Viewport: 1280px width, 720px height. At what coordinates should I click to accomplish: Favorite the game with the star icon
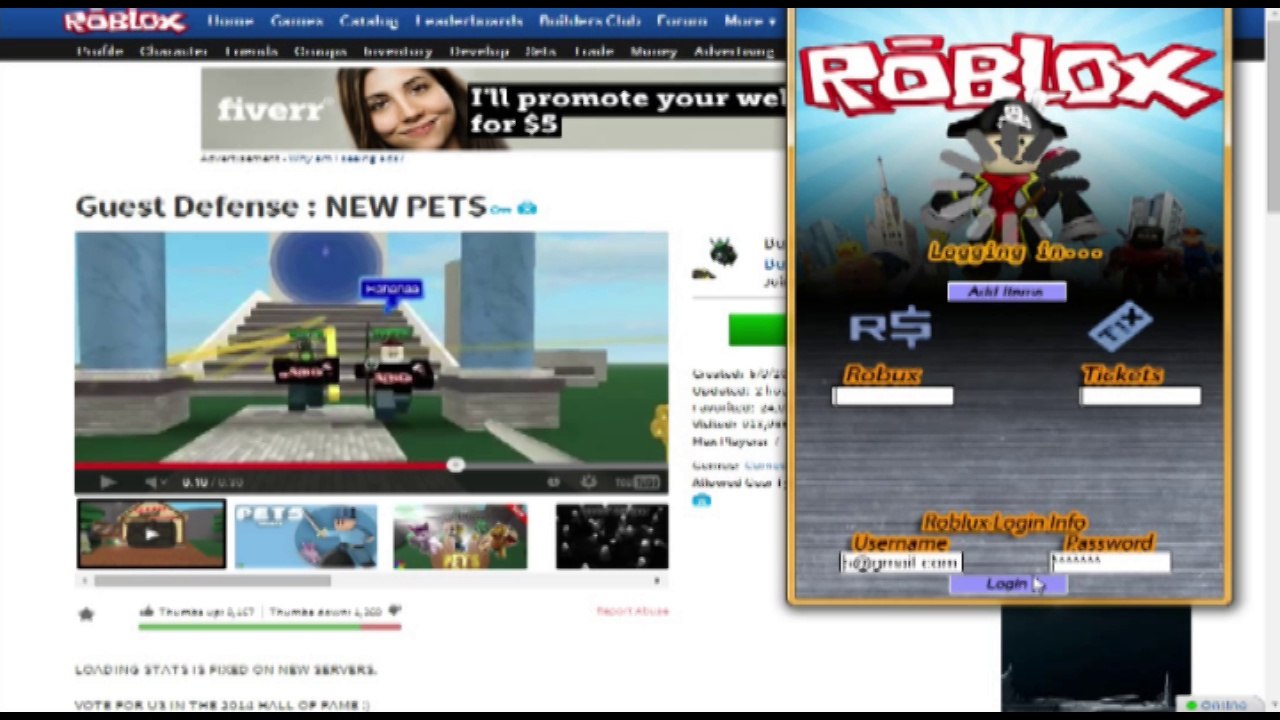(x=86, y=614)
